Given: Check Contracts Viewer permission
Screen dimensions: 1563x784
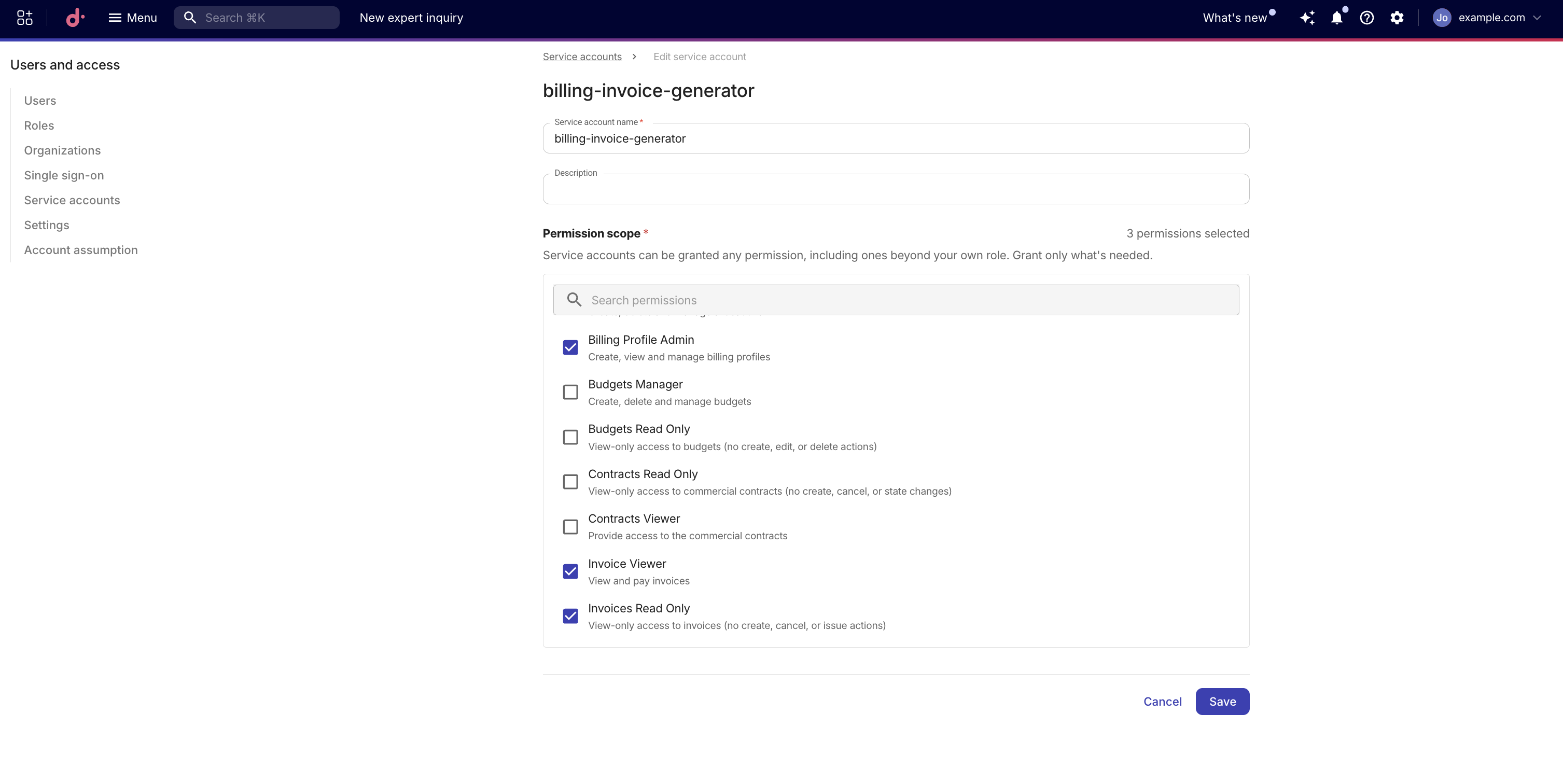Looking at the screenshot, I should pyautogui.click(x=570, y=527).
